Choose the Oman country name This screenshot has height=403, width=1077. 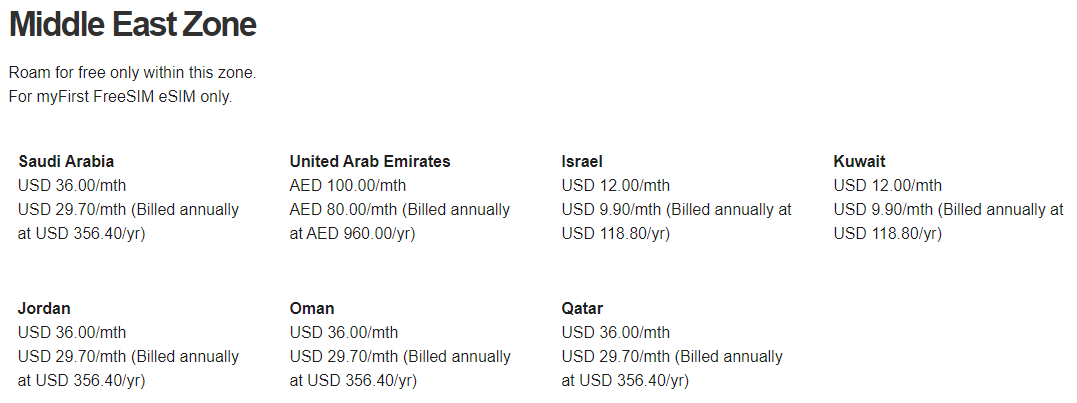312,308
